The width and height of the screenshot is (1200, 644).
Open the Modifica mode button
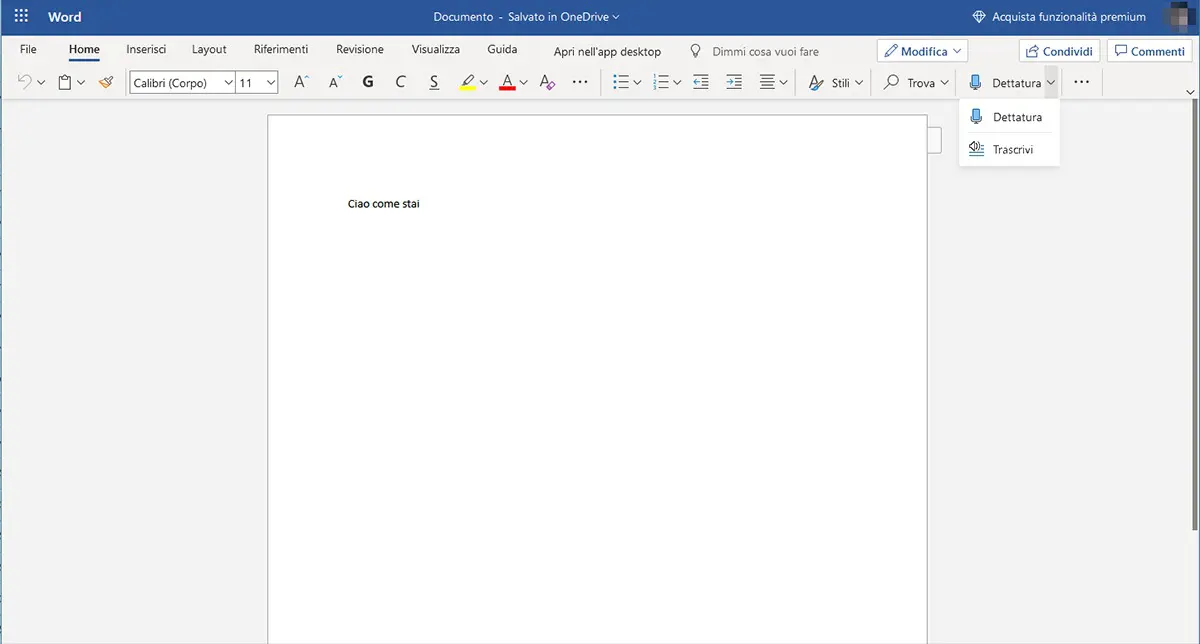922,51
